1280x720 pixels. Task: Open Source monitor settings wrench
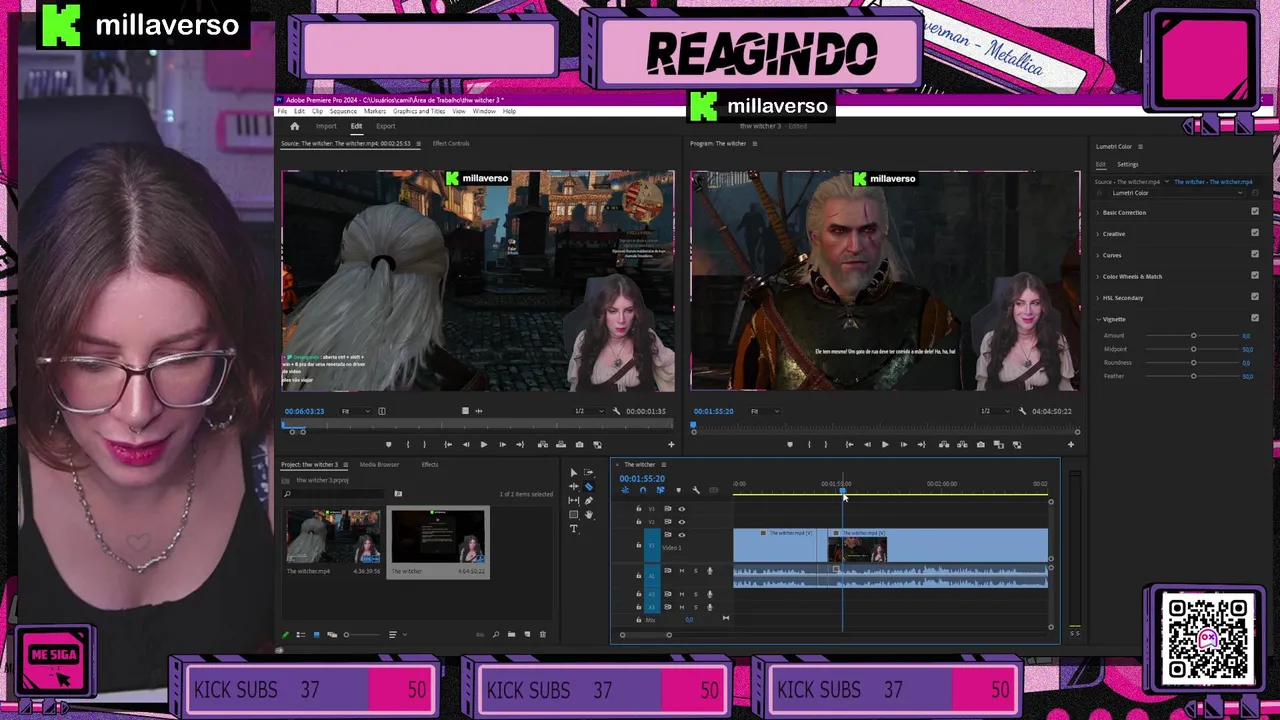(x=616, y=411)
